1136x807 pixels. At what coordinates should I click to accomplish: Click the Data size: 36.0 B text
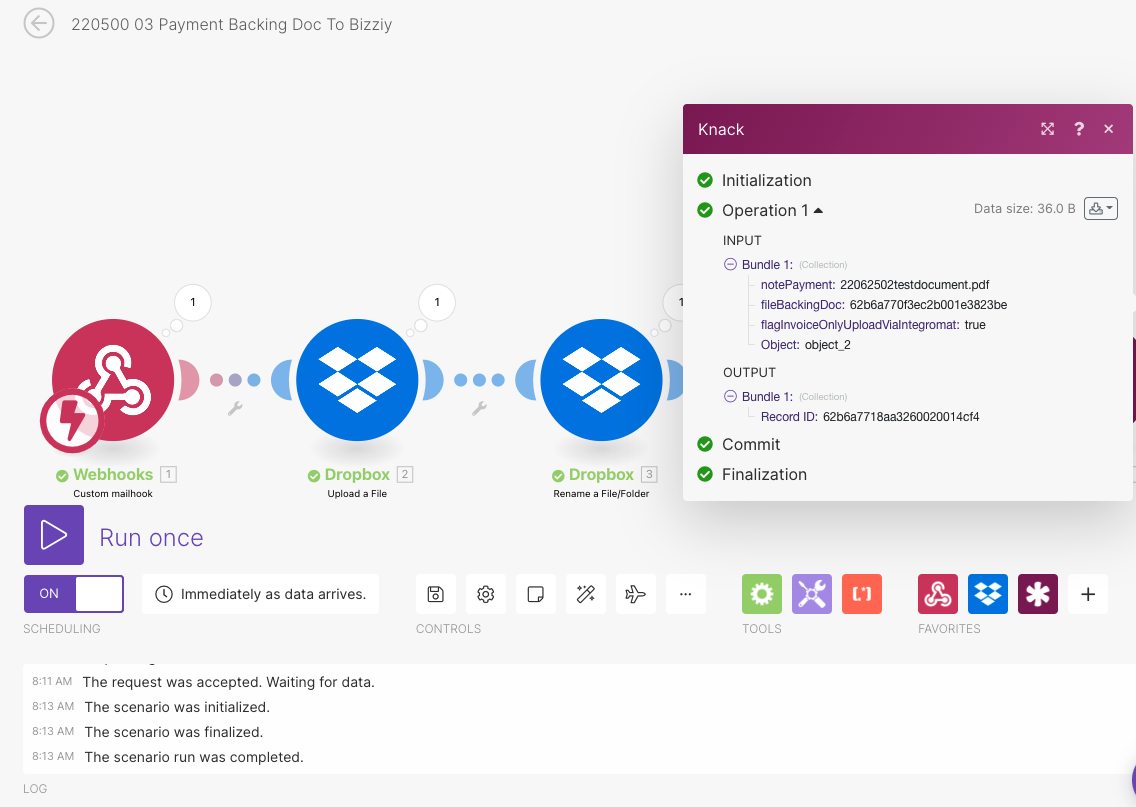click(1024, 209)
